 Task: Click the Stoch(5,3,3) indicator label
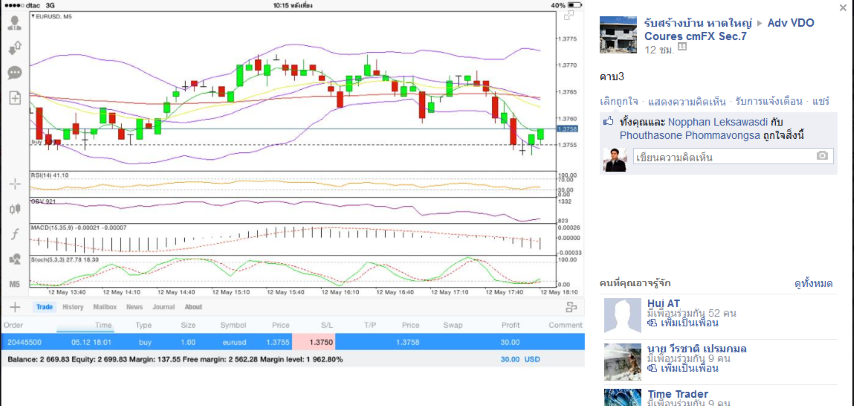(x=65, y=259)
